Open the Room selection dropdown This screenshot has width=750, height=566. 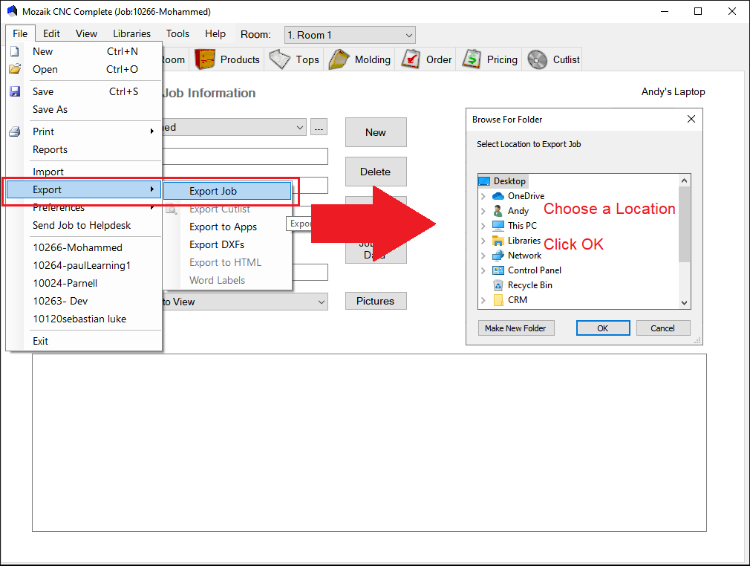349,35
